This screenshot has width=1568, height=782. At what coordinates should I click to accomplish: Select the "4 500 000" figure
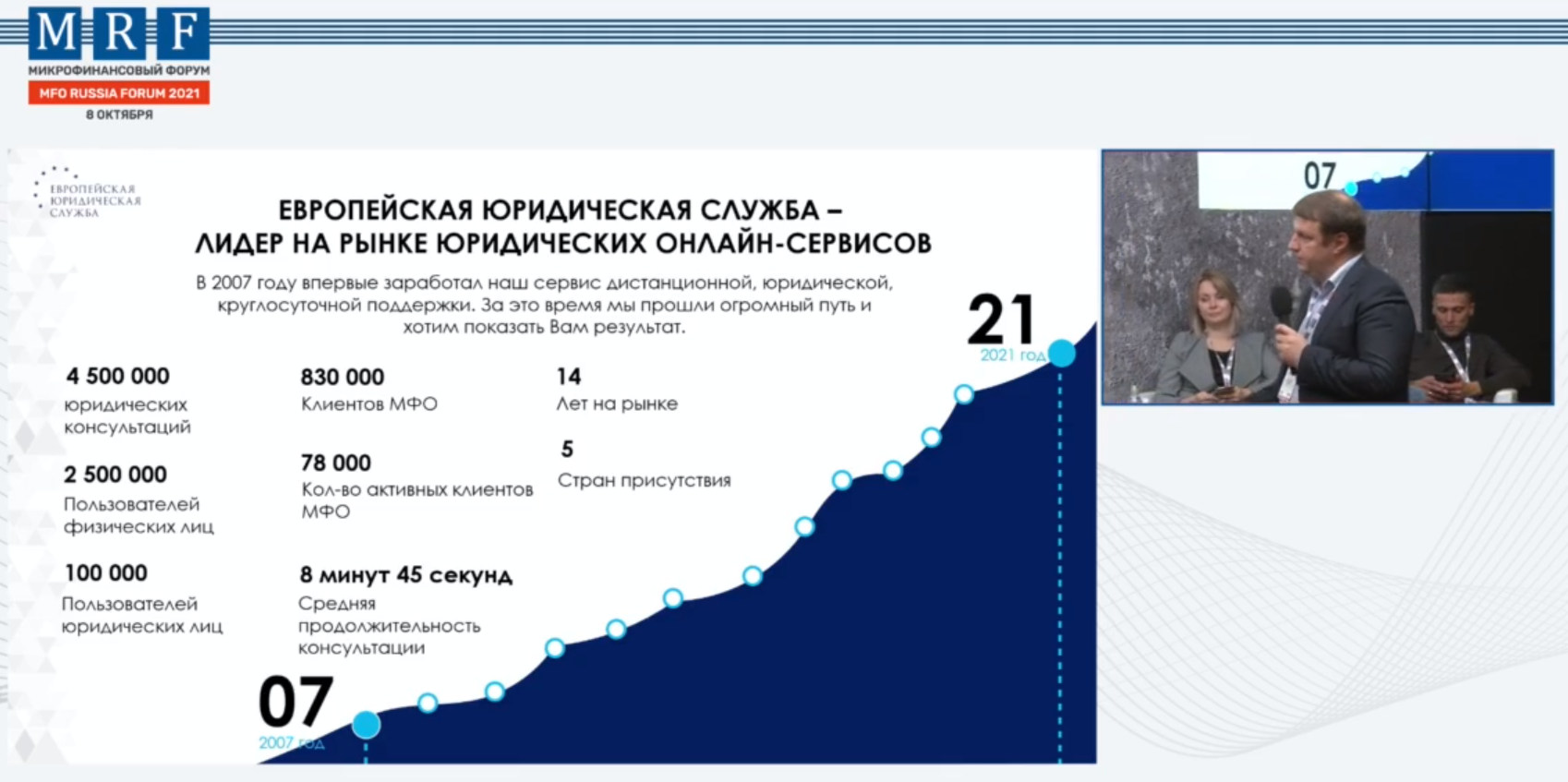[x=118, y=376]
